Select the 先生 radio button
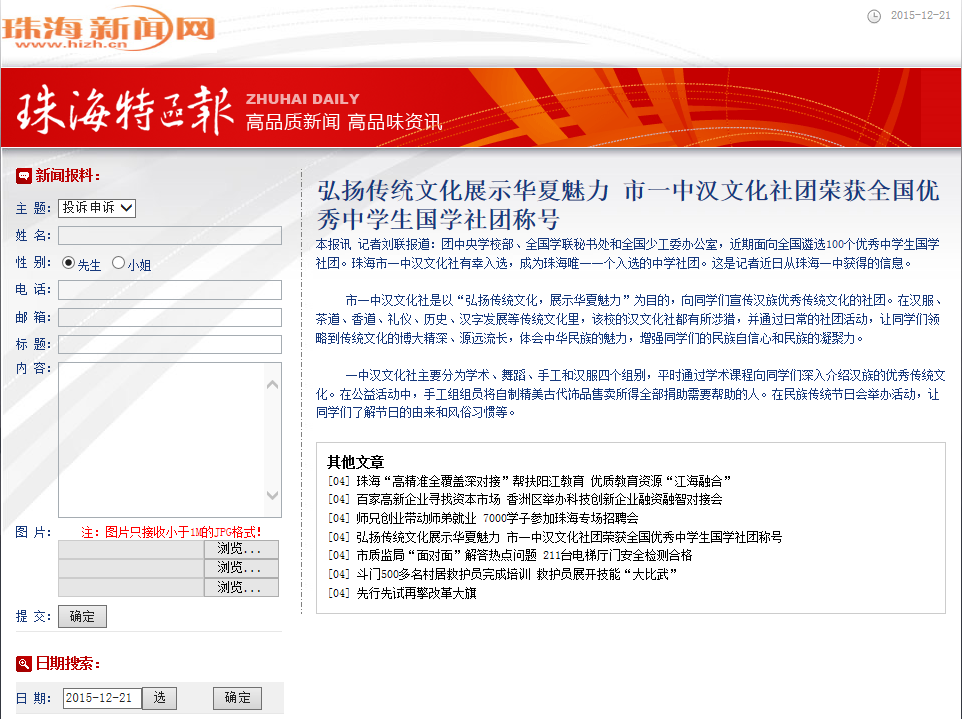Screen dimensions: 962x719 tap(68, 263)
